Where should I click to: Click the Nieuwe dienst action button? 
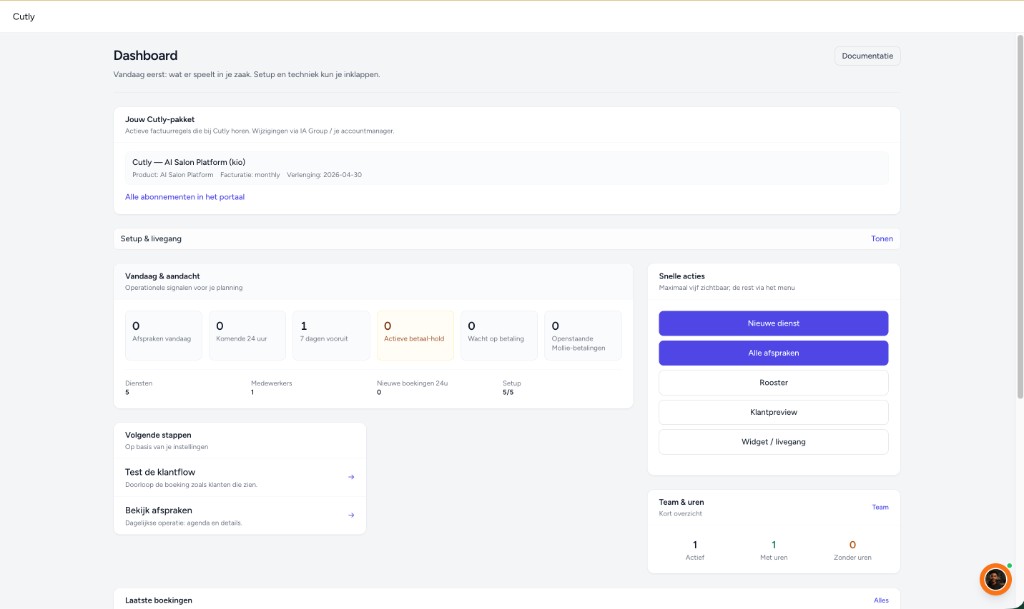tap(773, 323)
